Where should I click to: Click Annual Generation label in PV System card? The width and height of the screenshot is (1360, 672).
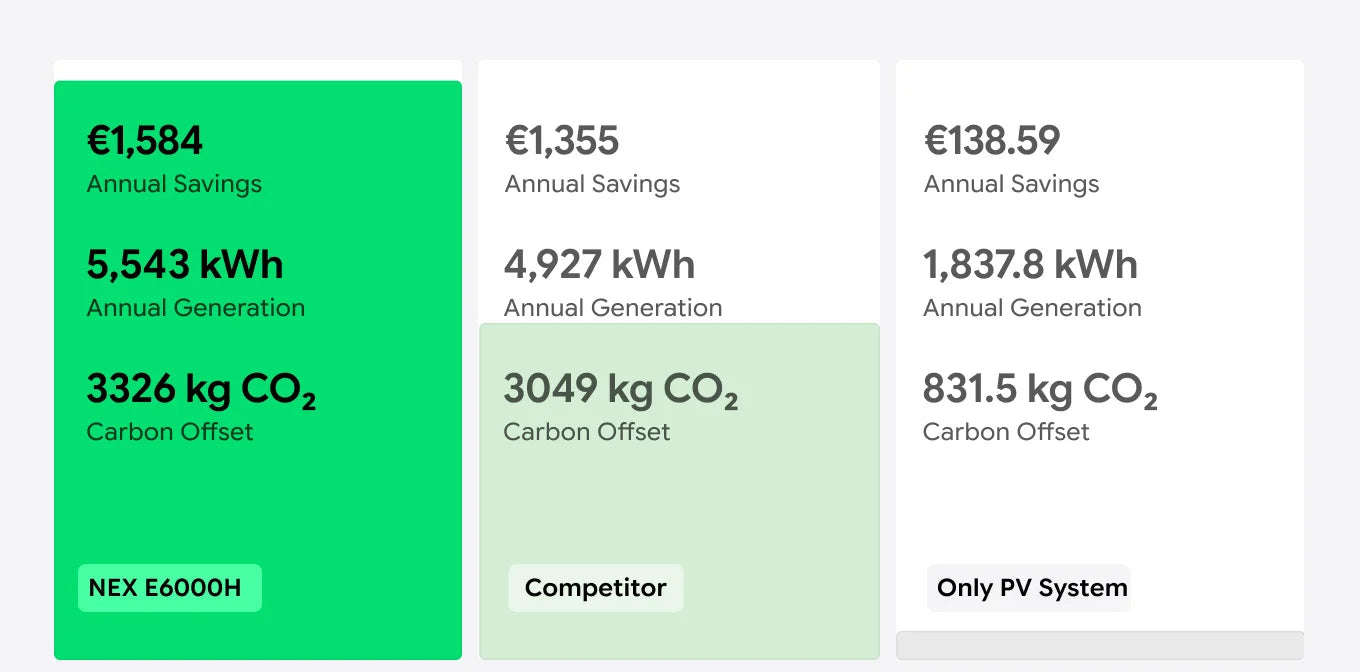coord(1032,308)
